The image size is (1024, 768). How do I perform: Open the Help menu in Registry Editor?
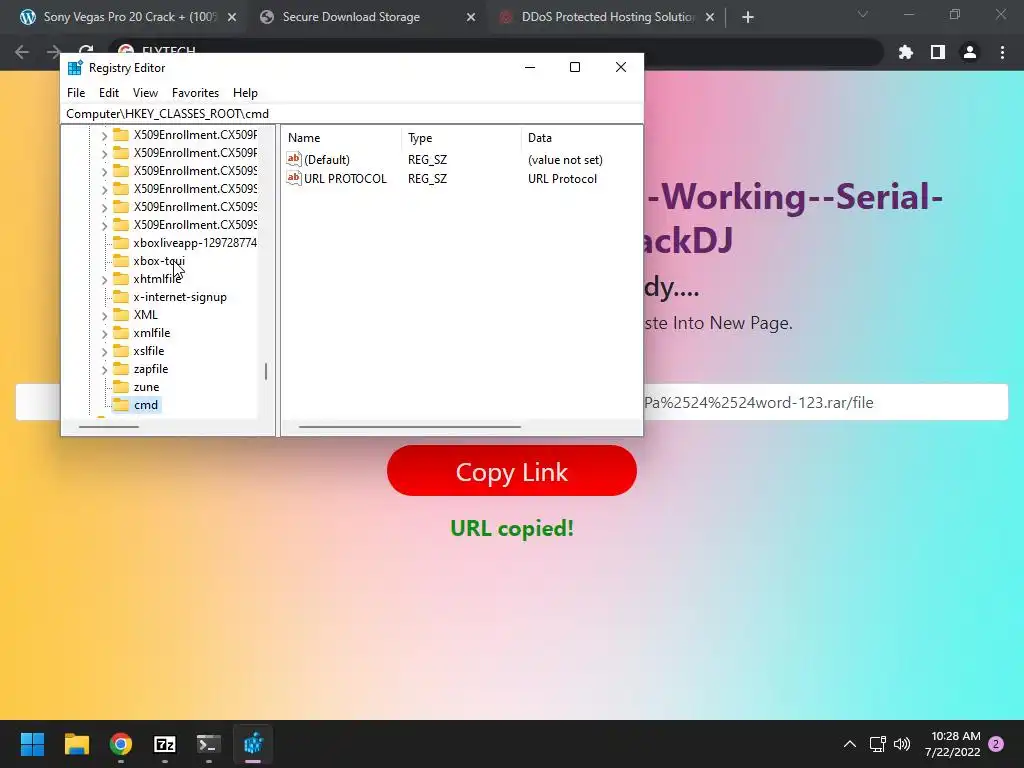click(245, 93)
